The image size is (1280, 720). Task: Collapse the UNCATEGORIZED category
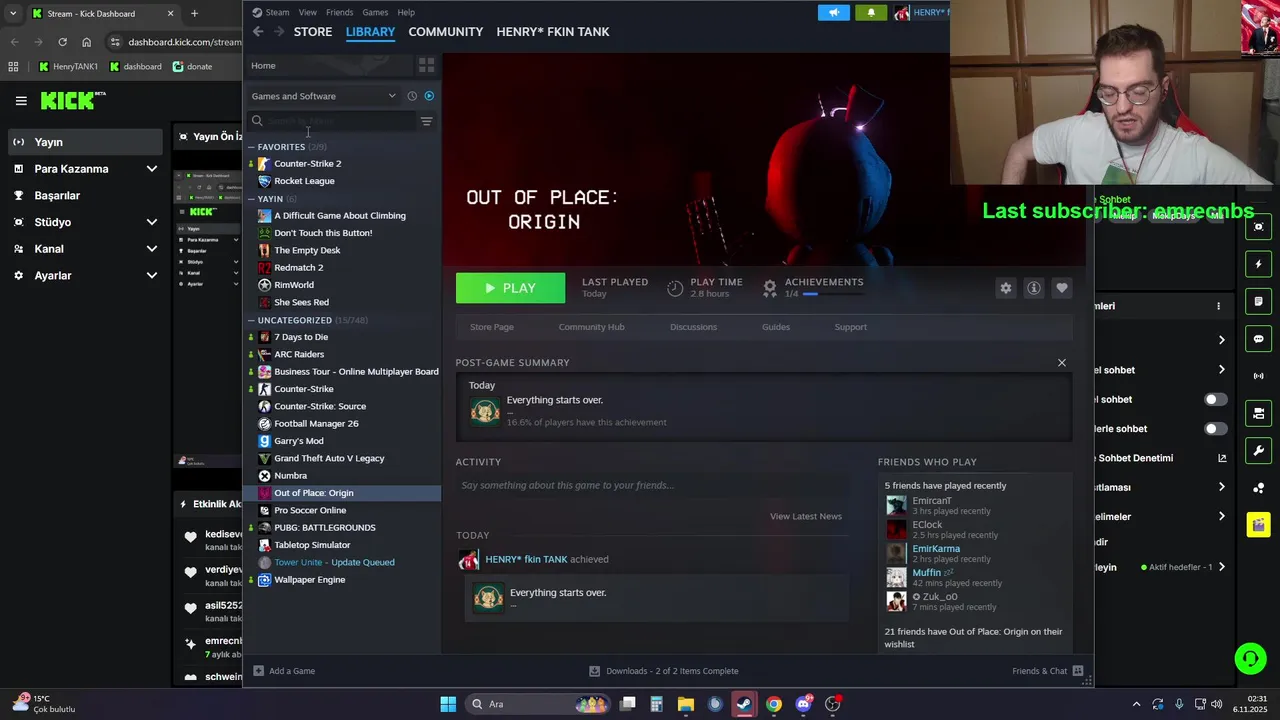(x=251, y=320)
